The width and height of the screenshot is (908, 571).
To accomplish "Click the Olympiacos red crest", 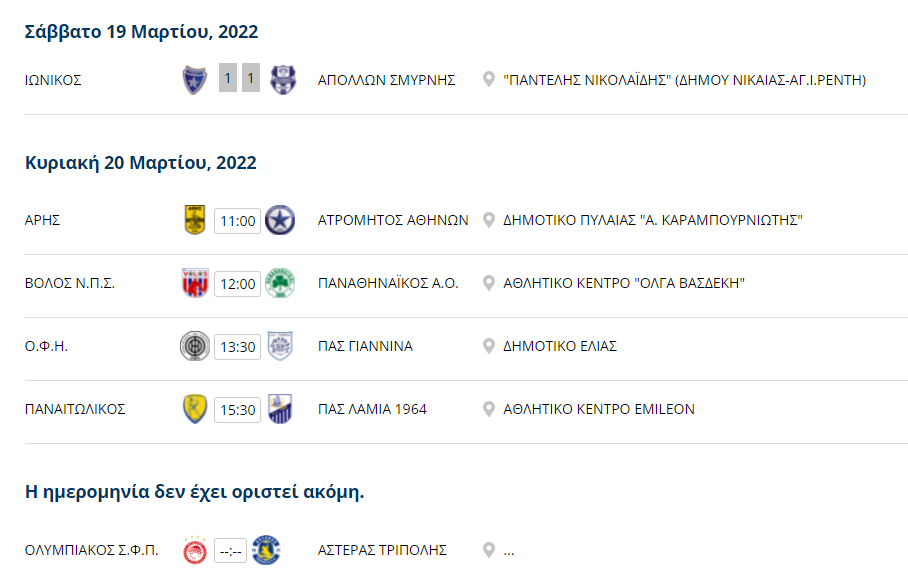I will tap(195, 550).
